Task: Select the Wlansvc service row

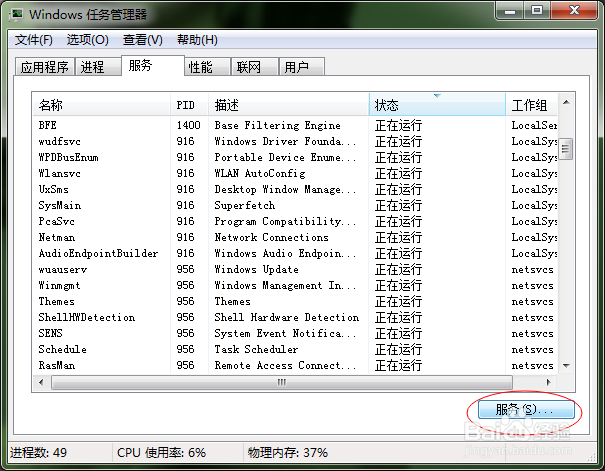Action: [295, 174]
